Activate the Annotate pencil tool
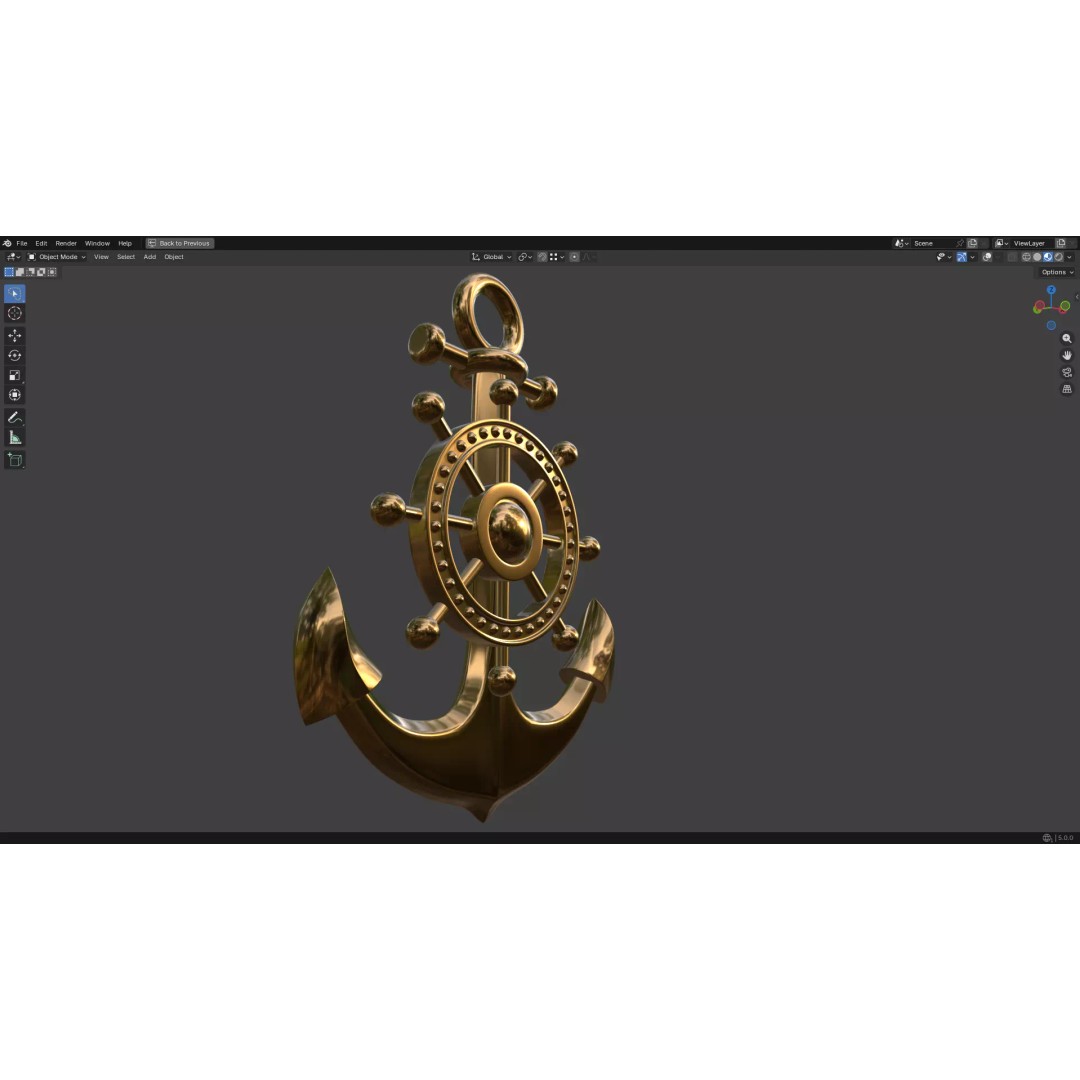The width and height of the screenshot is (1080, 1080). point(14,417)
